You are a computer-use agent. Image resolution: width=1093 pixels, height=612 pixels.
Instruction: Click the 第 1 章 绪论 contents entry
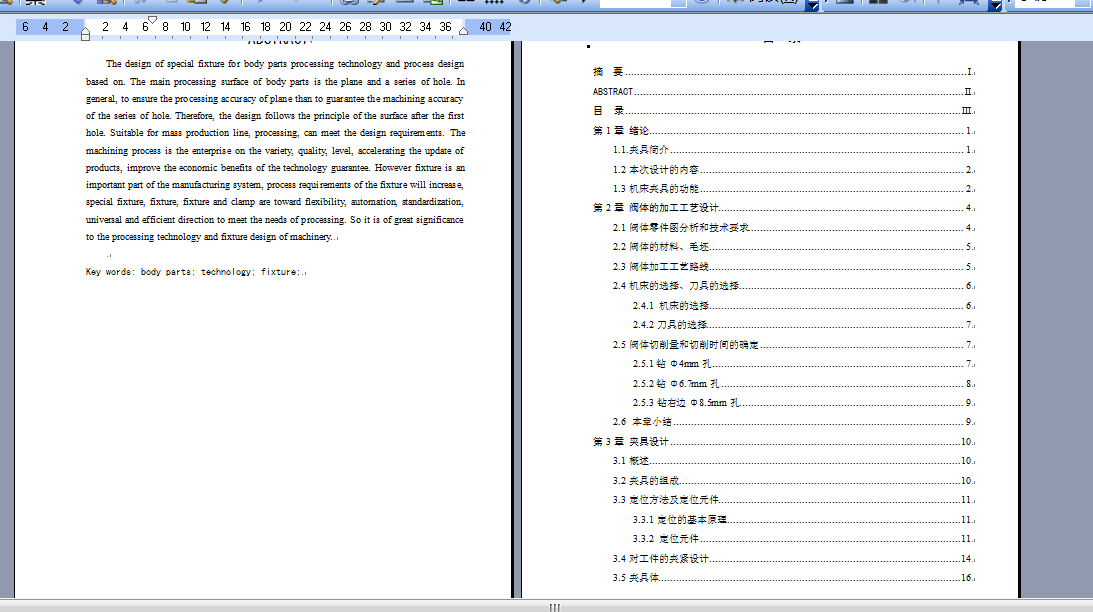click(x=784, y=130)
